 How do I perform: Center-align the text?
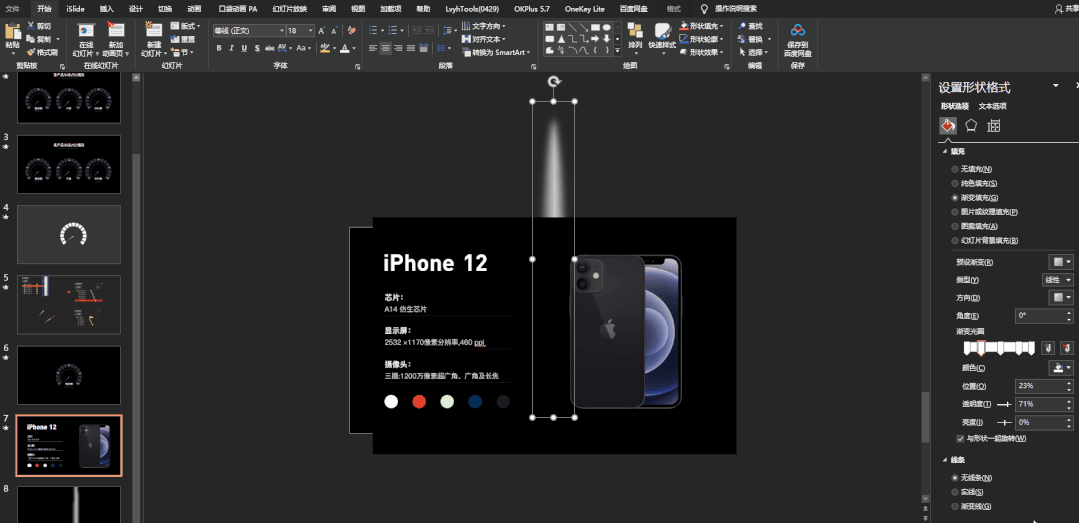385,48
